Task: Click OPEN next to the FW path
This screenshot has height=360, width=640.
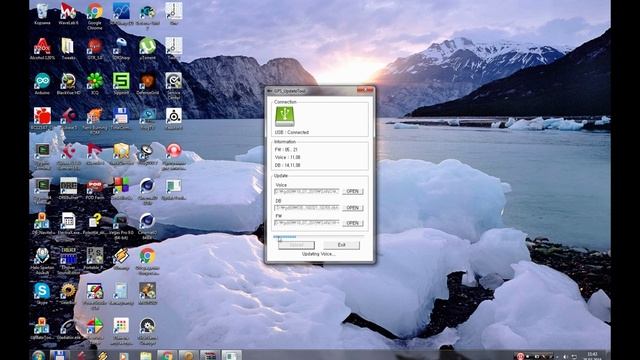Action: [x=353, y=223]
